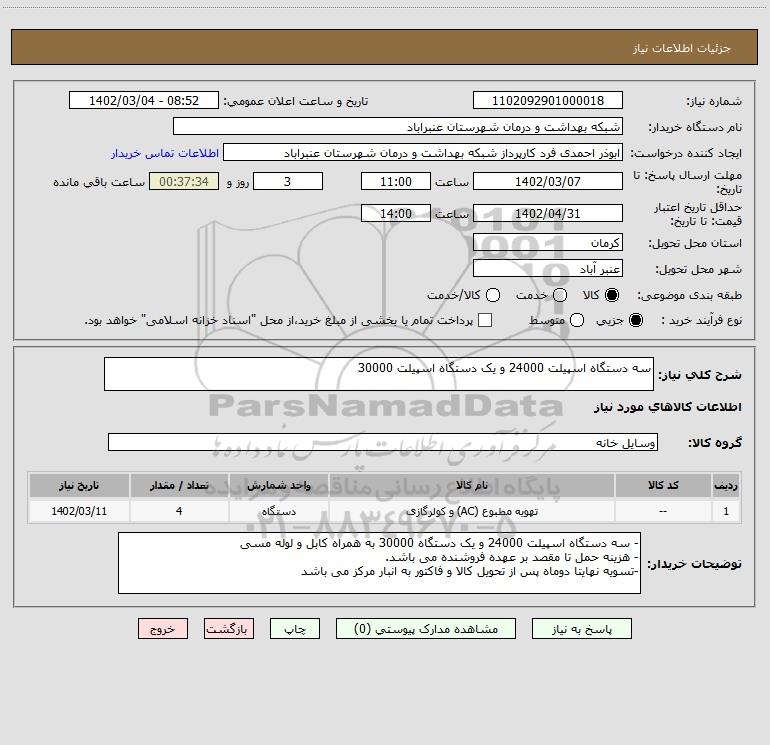Click the توضیحات خریدار text area

pos(379,563)
